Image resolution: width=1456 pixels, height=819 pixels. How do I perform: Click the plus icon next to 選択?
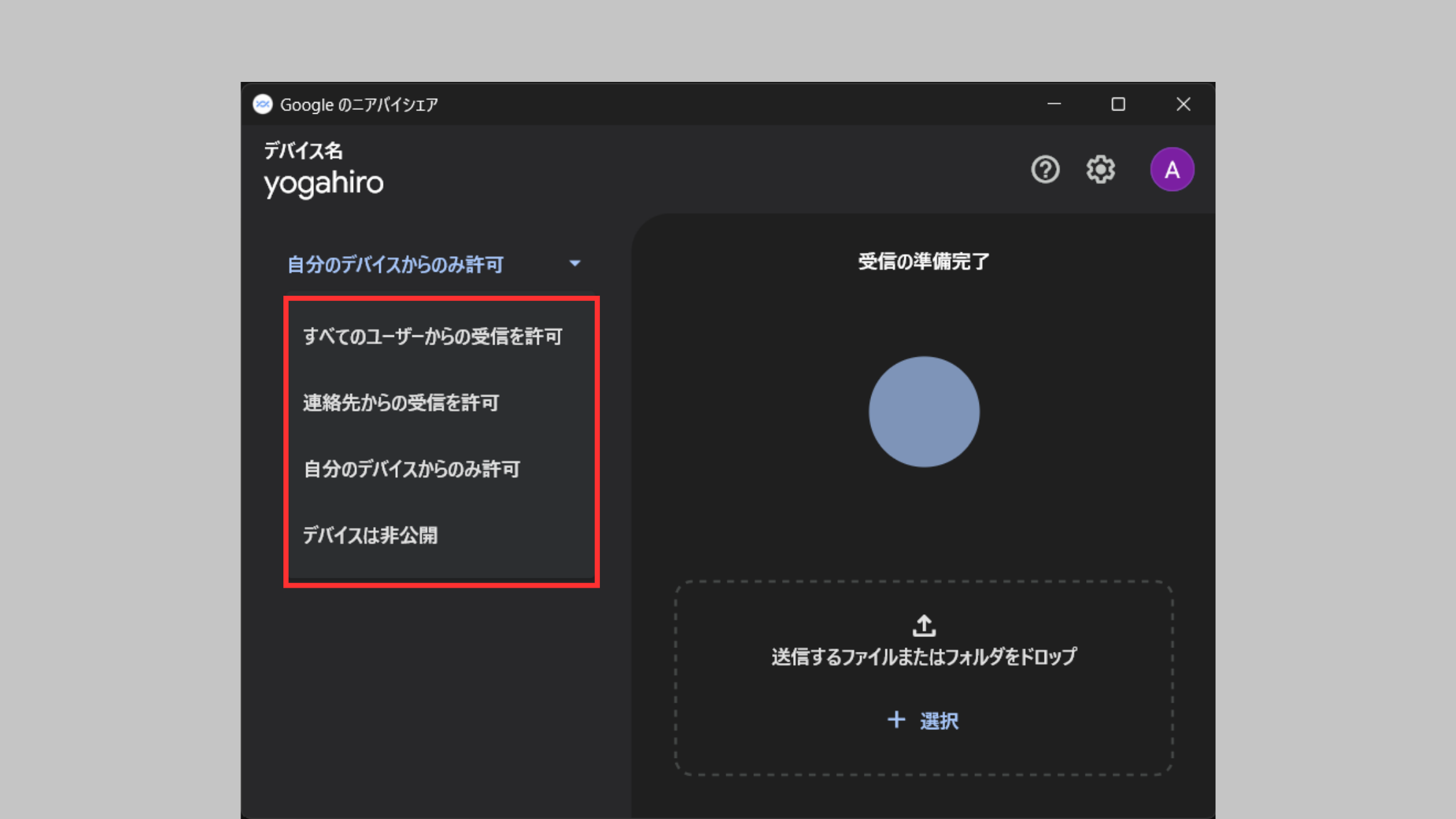896,720
